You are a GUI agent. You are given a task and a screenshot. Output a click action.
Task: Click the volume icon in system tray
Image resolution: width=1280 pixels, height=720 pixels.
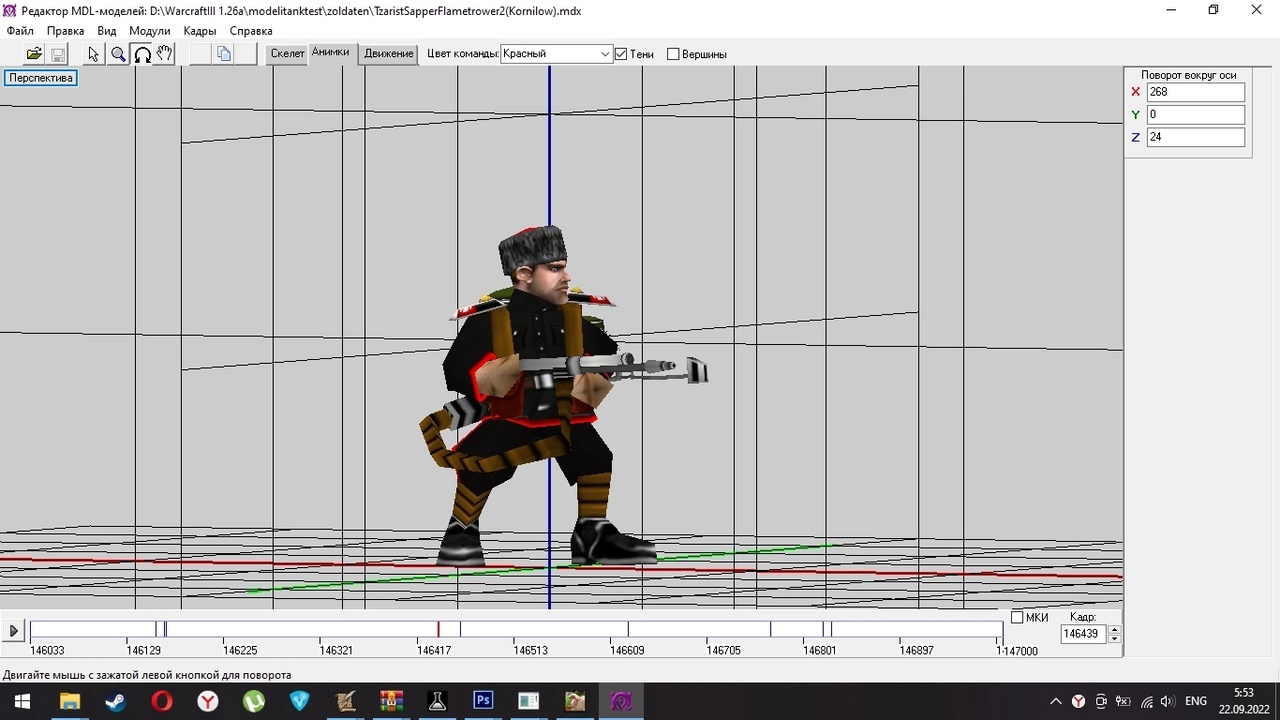tap(1167, 701)
